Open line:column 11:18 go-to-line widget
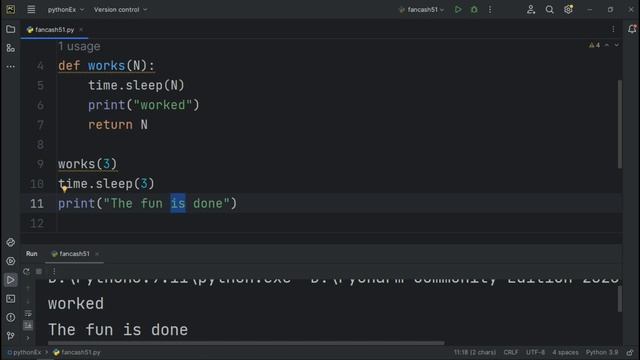This screenshot has height=360, width=640. tap(475, 352)
